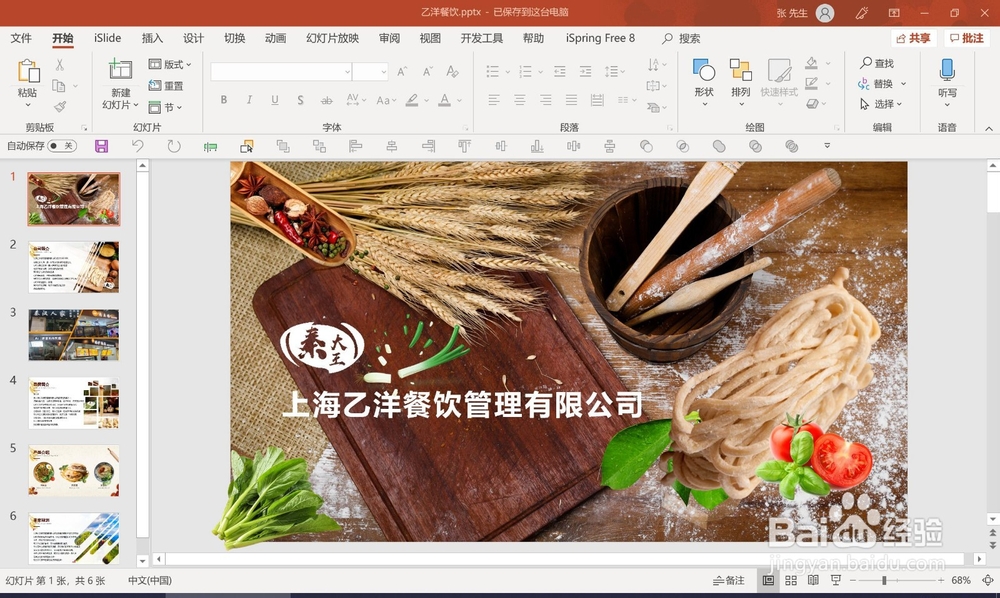1000x598 pixels.
Task: Select slide 5 thumbnail
Action: [73, 470]
